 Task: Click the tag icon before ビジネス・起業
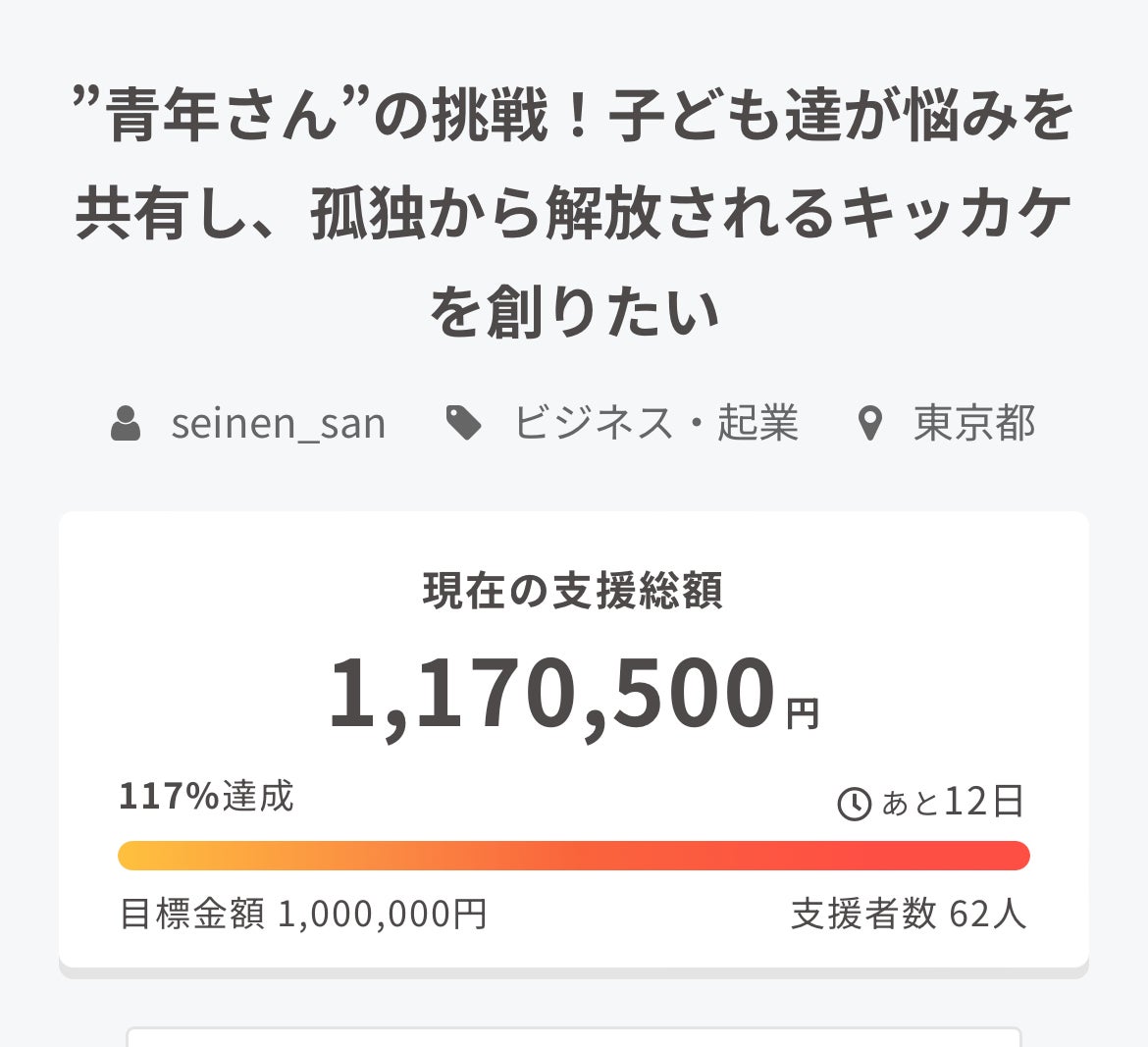click(463, 424)
